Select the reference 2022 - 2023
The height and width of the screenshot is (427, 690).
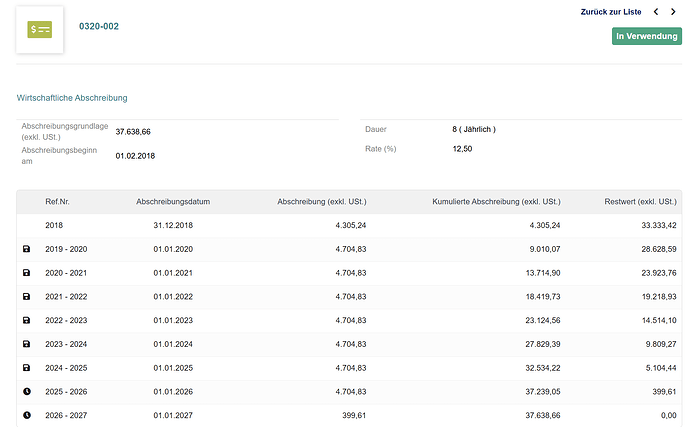tap(66, 320)
